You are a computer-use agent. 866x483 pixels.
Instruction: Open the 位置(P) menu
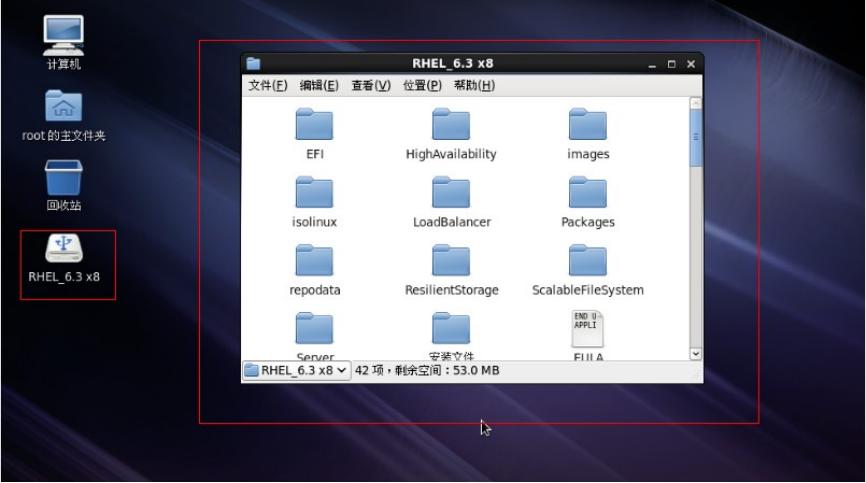(423, 86)
